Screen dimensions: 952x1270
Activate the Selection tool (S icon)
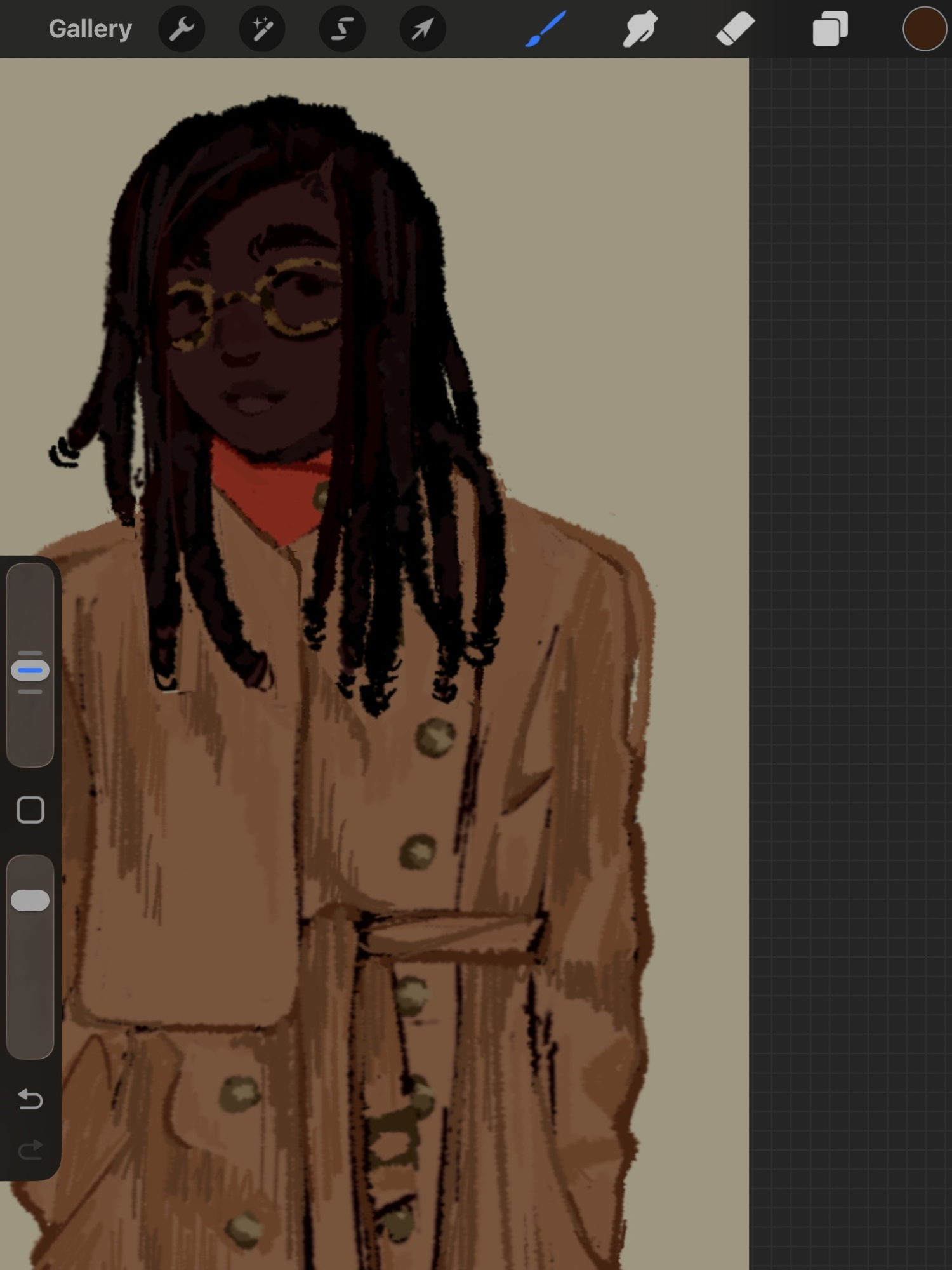342,29
